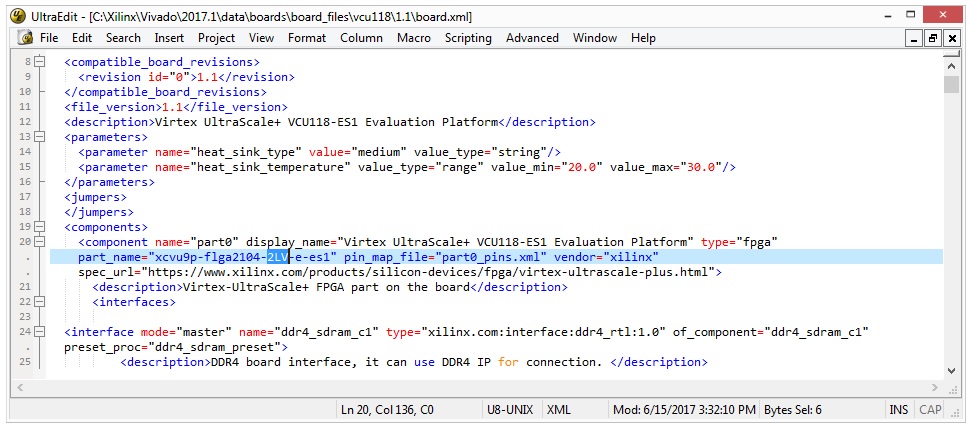Open the Advanced menu
This screenshot has height=426, width=970.
pos(532,38)
